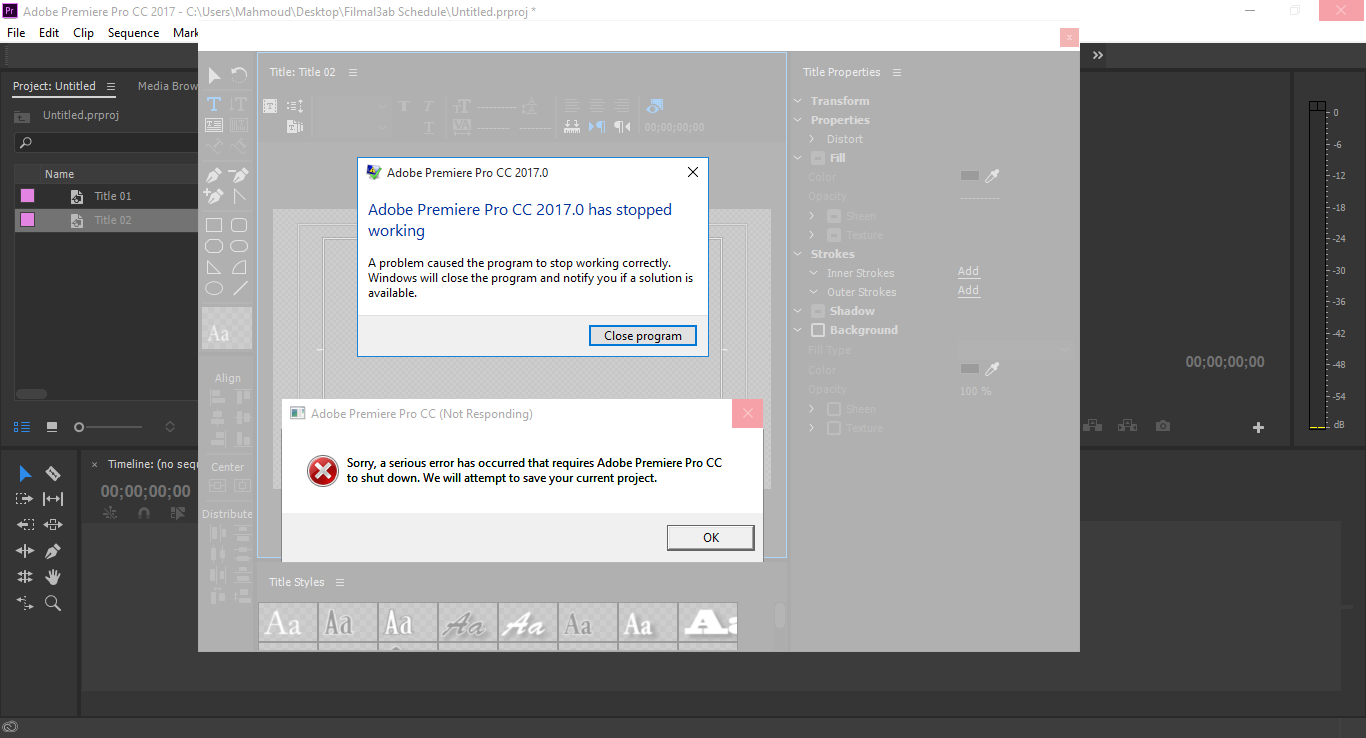Open Title Properties panel menu
Viewport: 1366px width, 738px height.
[897, 72]
